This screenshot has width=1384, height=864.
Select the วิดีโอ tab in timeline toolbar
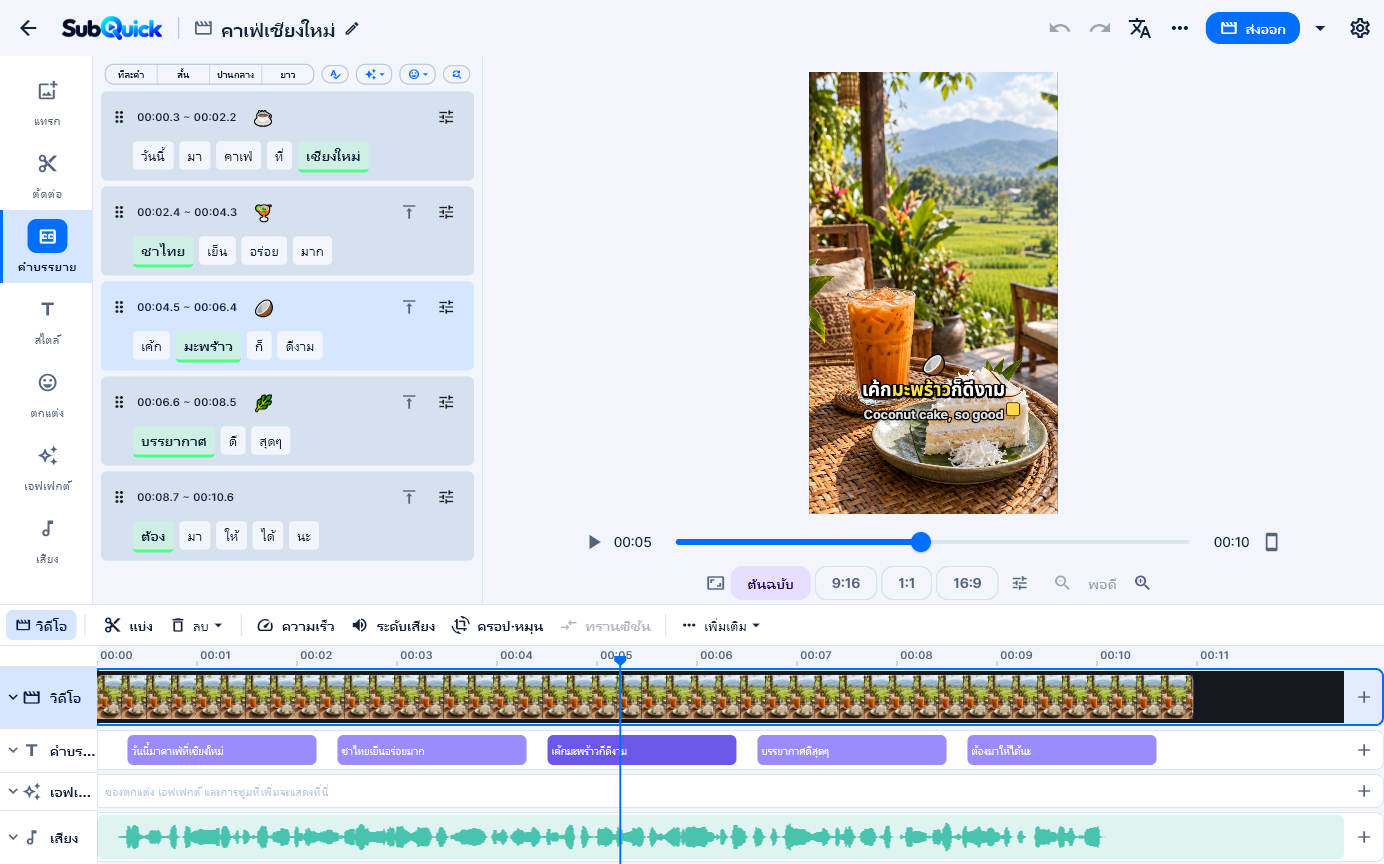pyautogui.click(x=41, y=626)
